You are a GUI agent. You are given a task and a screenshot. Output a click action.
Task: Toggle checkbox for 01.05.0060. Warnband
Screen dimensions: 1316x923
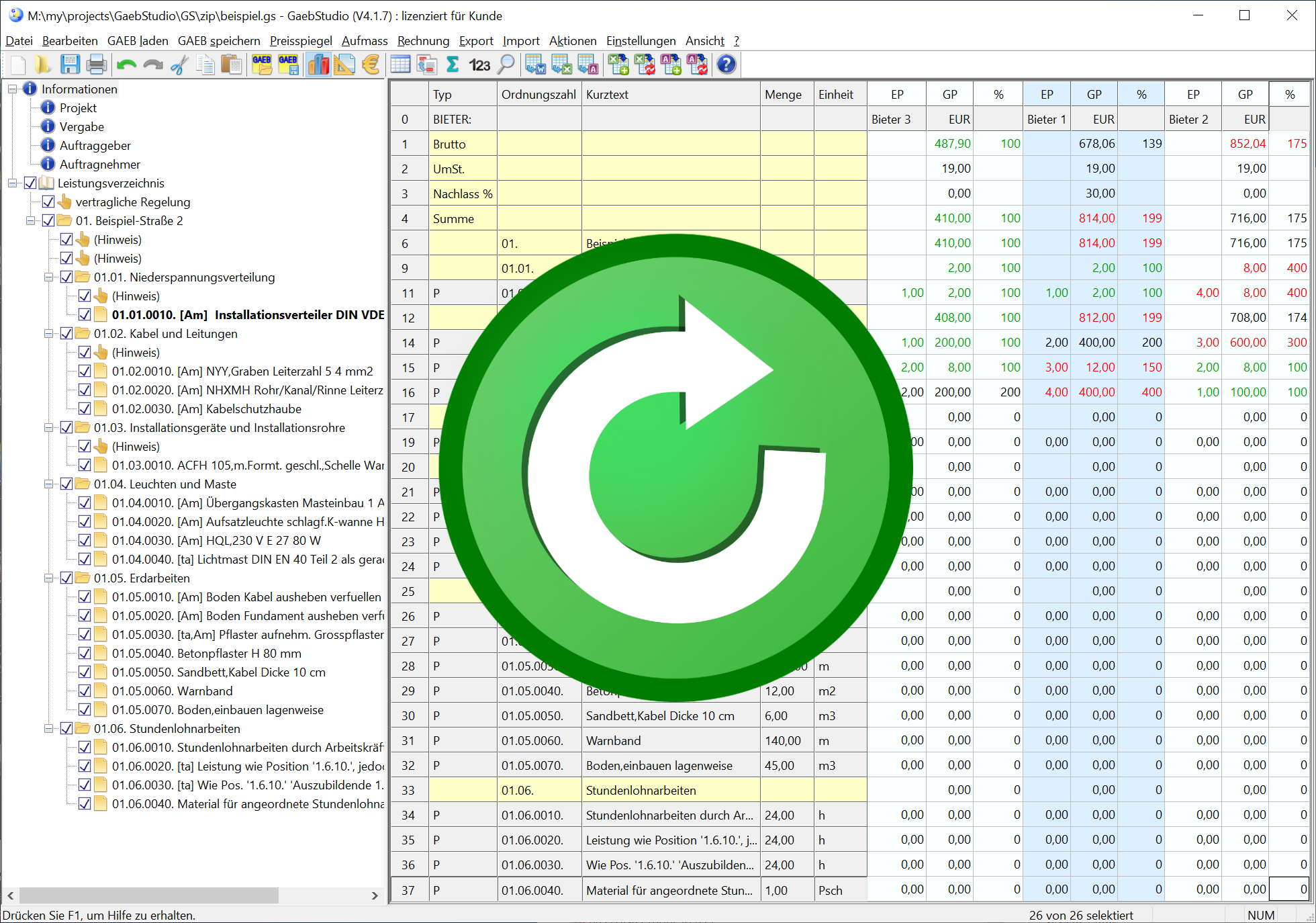[x=85, y=691]
